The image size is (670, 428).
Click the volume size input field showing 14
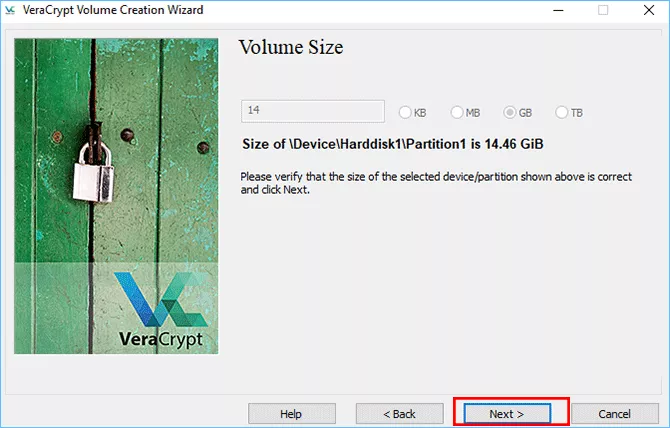click(313, 111)
